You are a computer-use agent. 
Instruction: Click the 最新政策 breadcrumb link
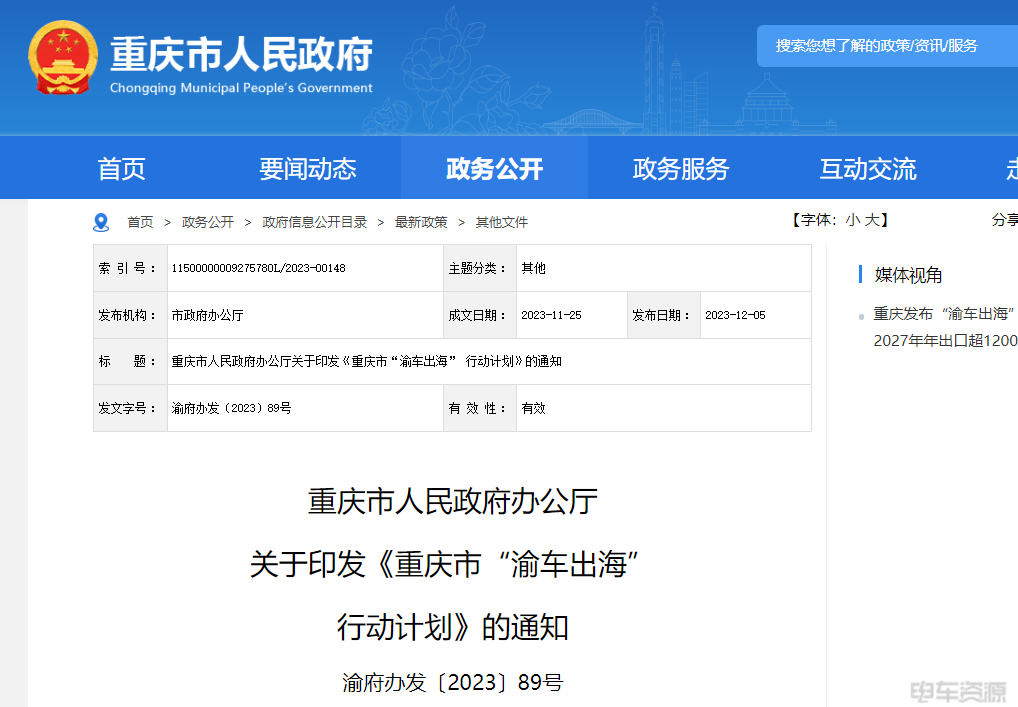point(421,222)
